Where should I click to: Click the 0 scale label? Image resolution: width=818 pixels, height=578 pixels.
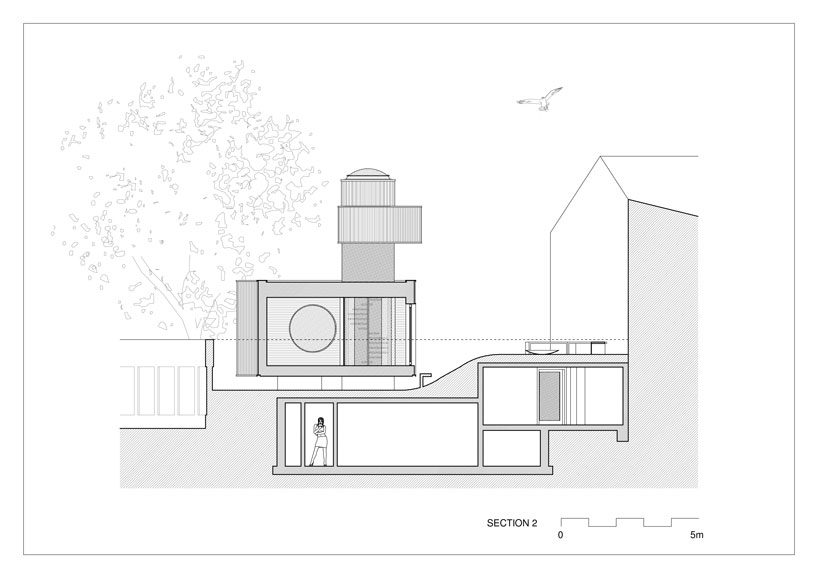click(x=560, y=535)
